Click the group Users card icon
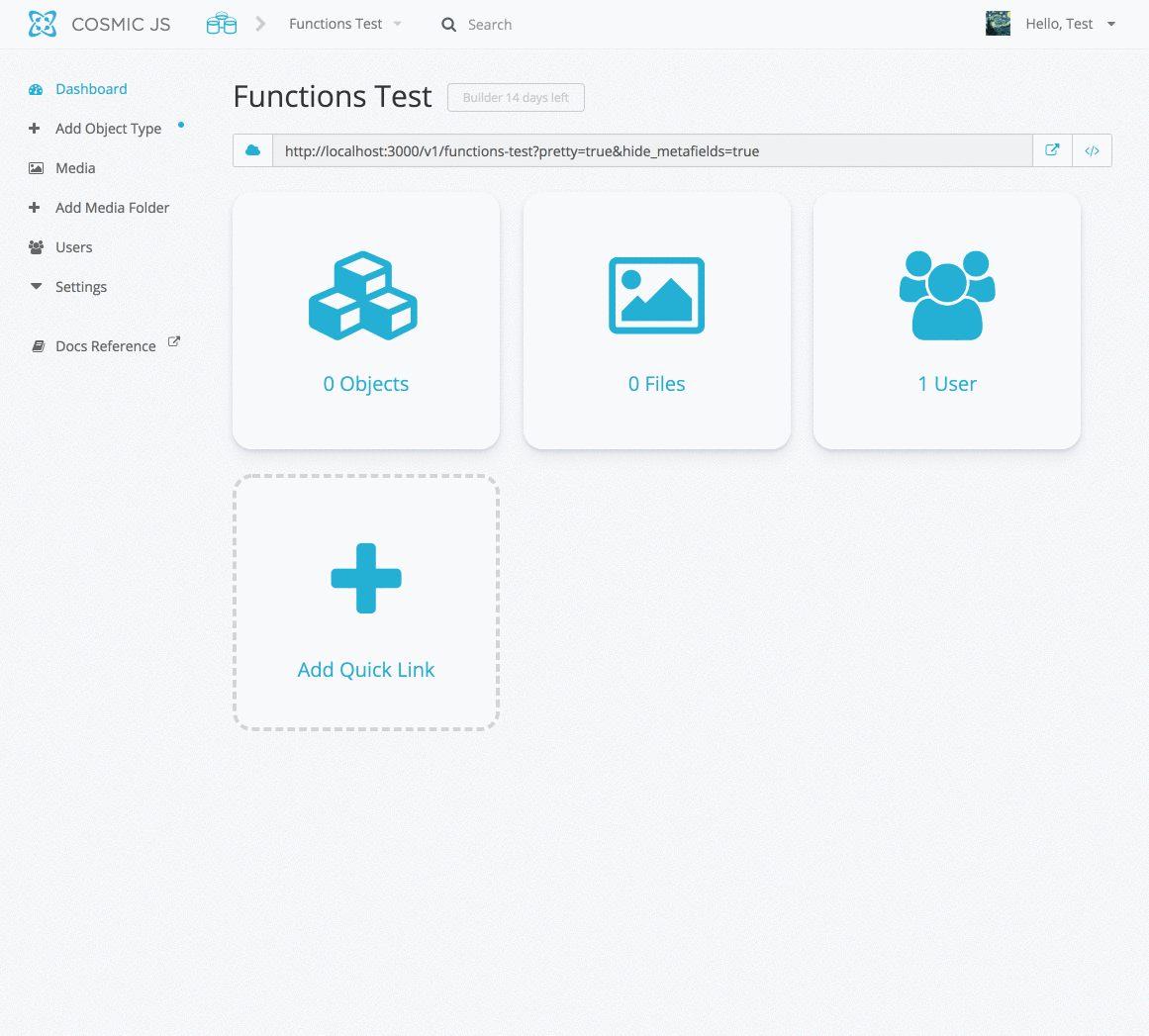The image size is (1149, 1036). [x=947, y=295]
